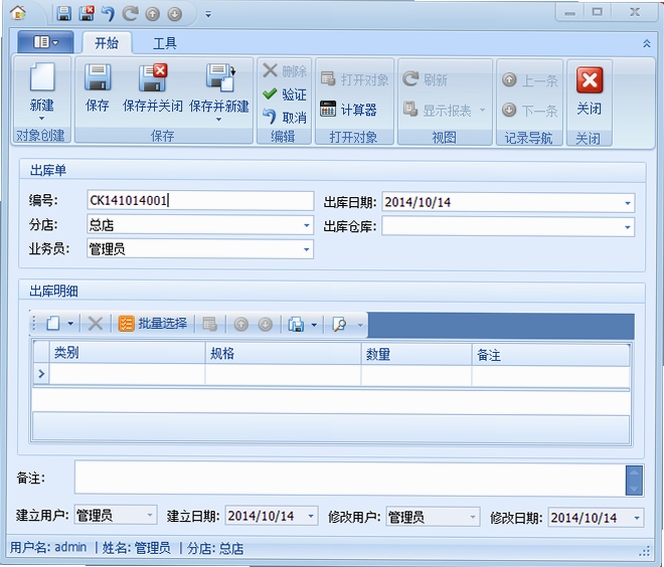
Task: Click move up arrow in detail toolbar
Action: coord(241,325)
